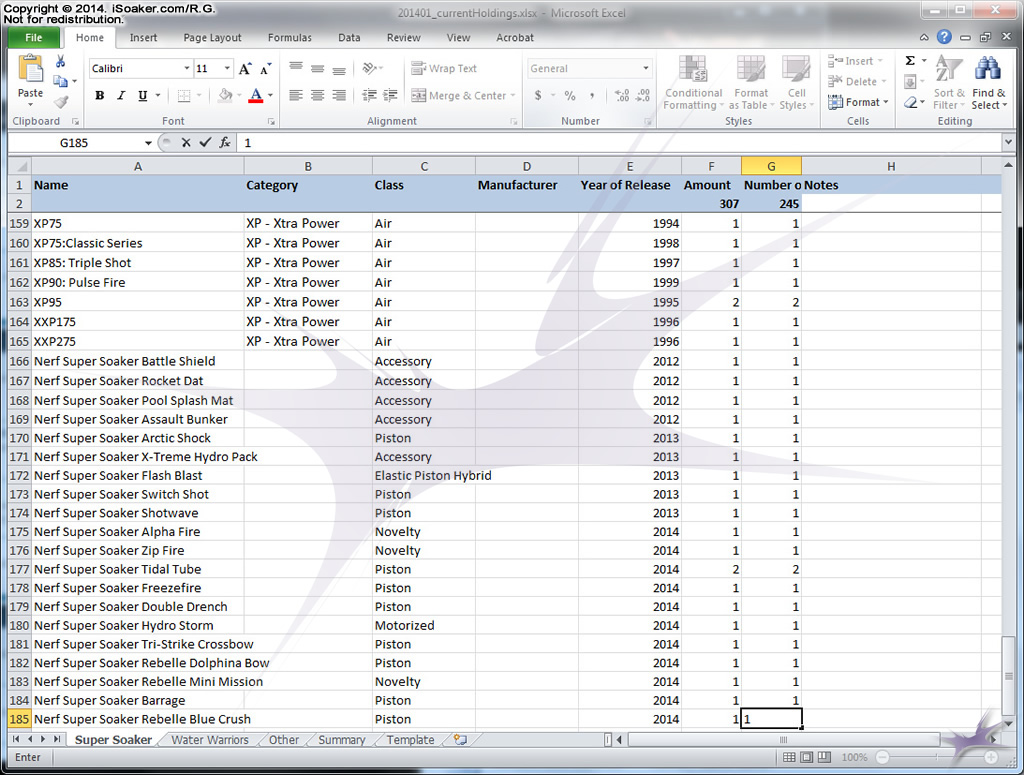Click into the formula bar field
Screen dimensions: 1024x775
click(x=619, y=142)
